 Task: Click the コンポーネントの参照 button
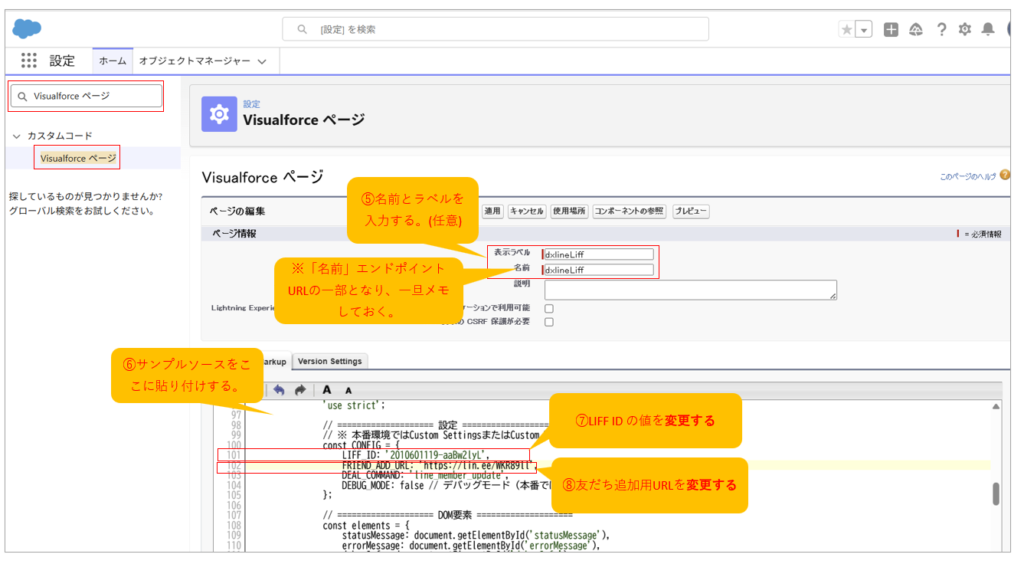629,211
